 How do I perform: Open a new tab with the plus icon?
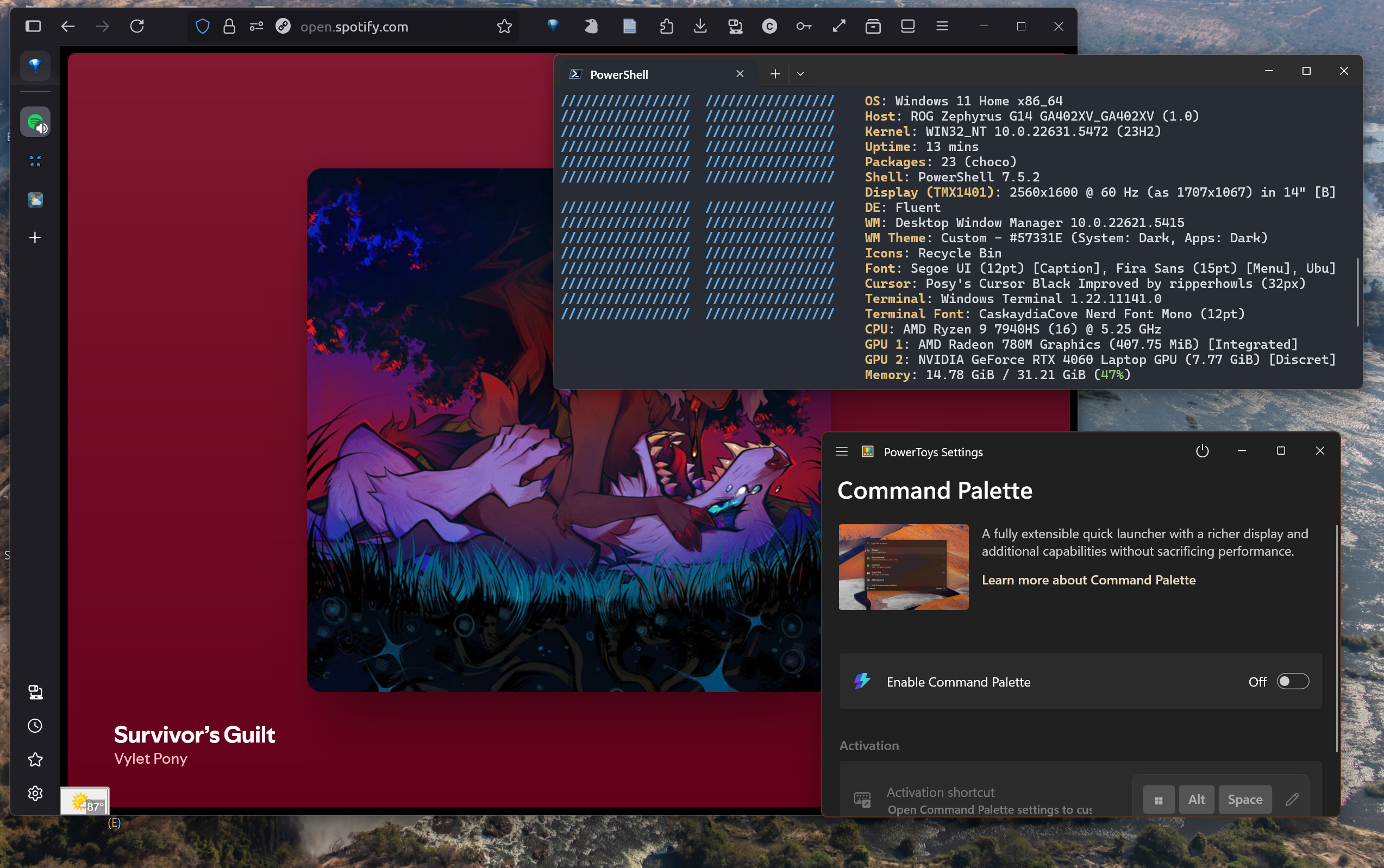35,238
